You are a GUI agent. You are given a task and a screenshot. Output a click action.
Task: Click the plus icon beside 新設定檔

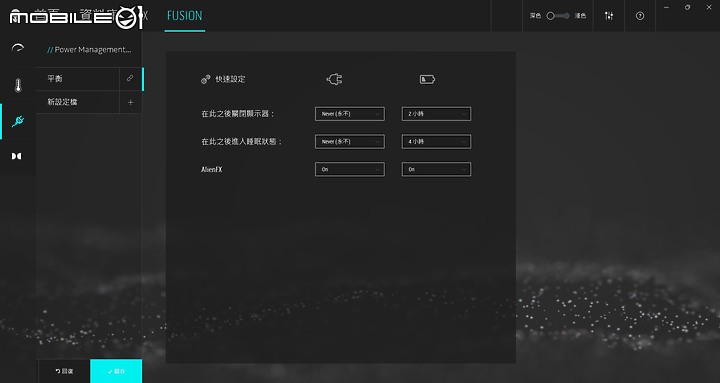click(x=130, y=102)
